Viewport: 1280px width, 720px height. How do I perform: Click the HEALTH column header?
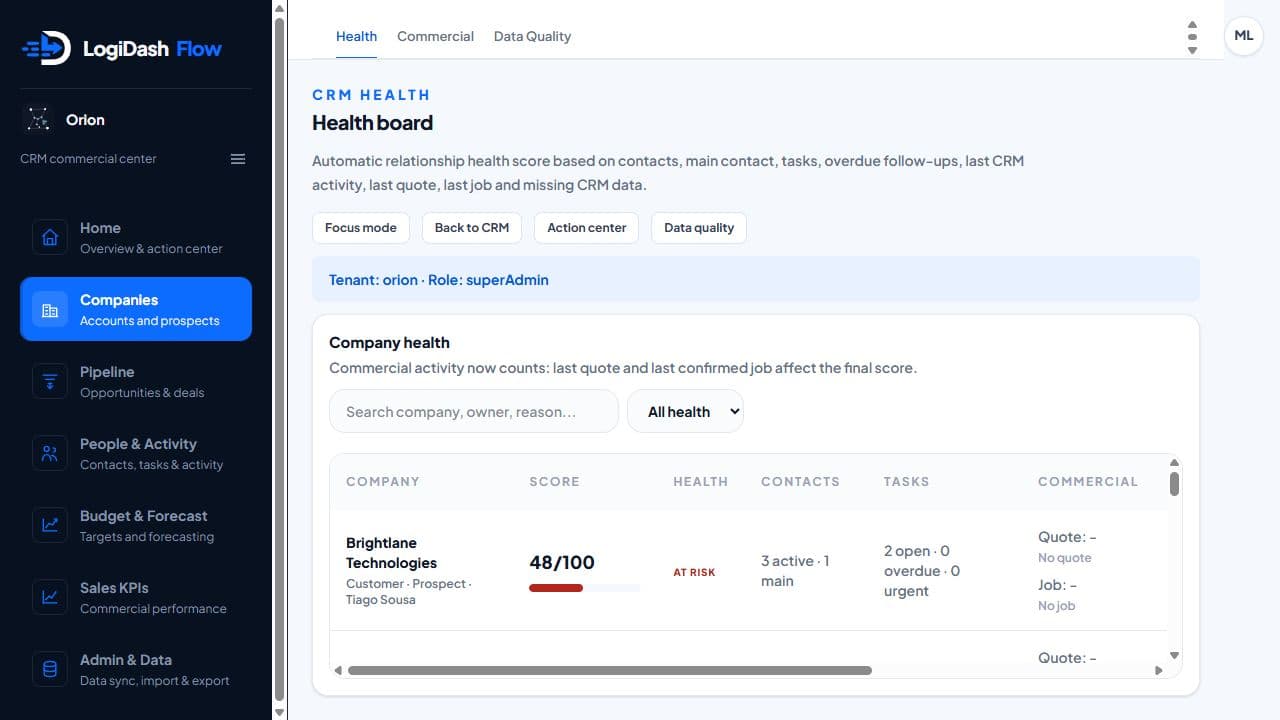(x=701, y=481)
